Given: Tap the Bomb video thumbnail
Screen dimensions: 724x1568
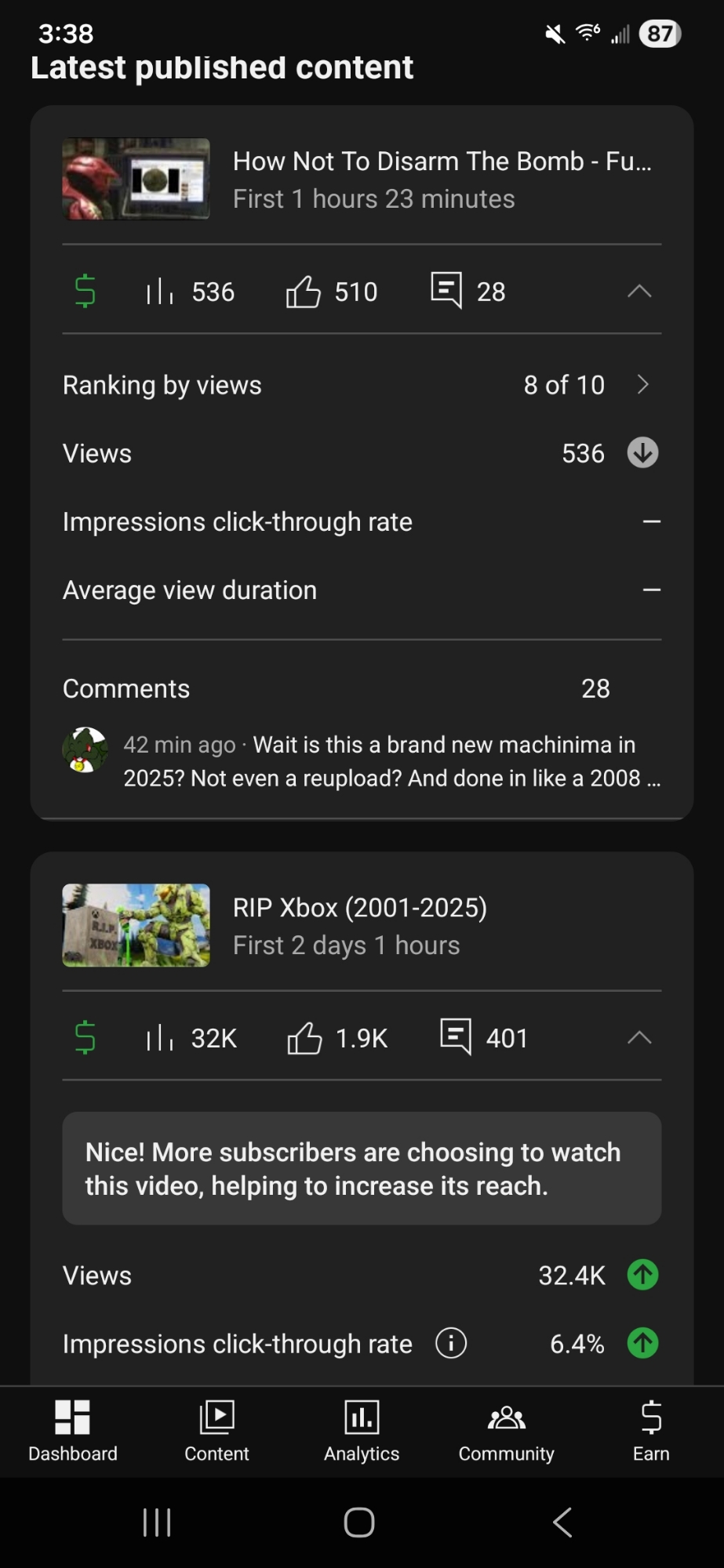Looking at the screenshot, I should pyautogui.click(x=136, y=179).
